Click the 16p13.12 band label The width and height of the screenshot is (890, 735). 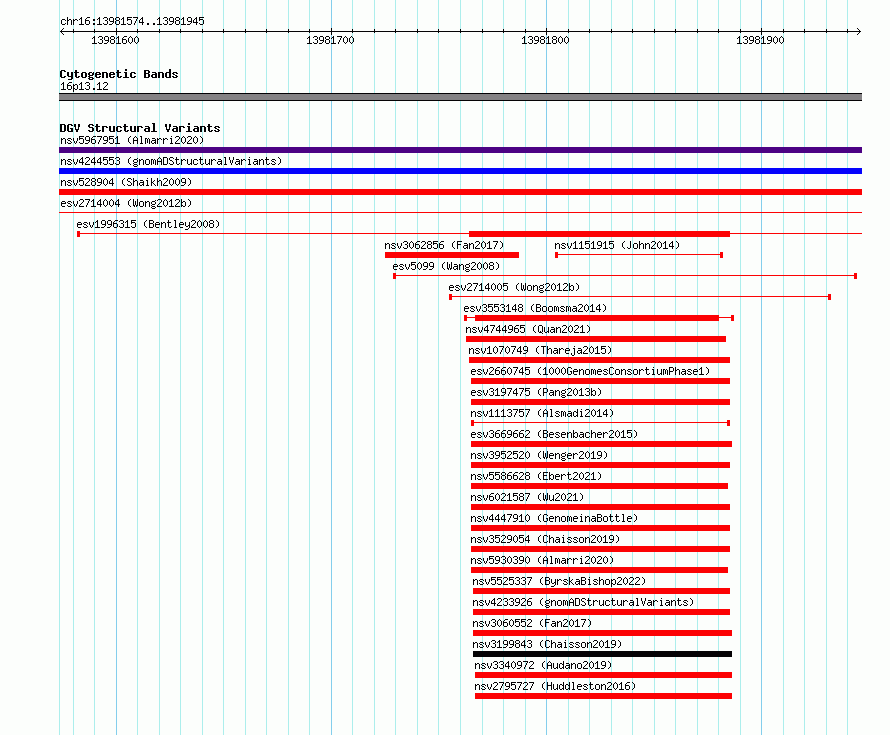point(84,86)
